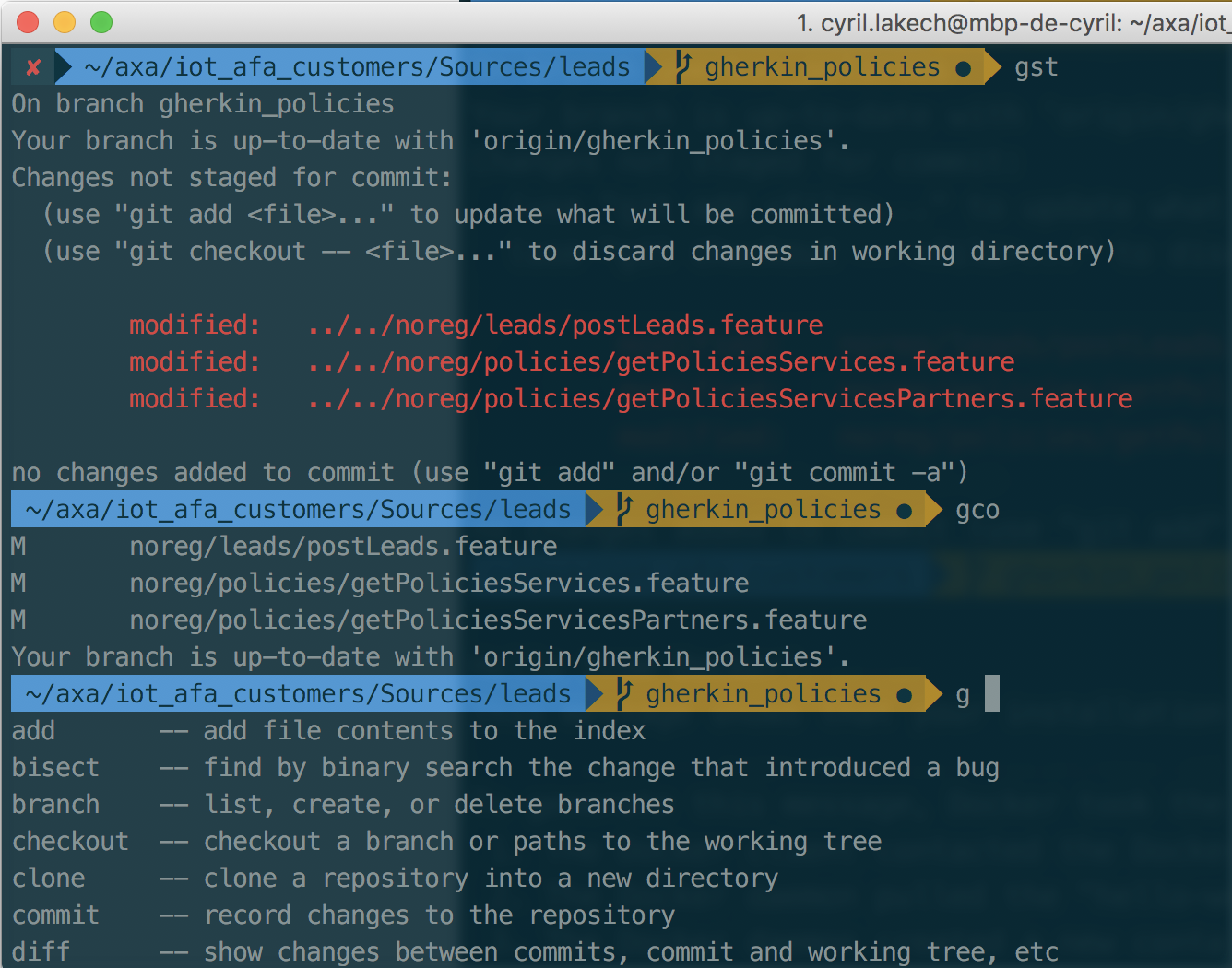The image size is (1232, 968).
Task: Click the gst command text
Action: [1037, 68]
